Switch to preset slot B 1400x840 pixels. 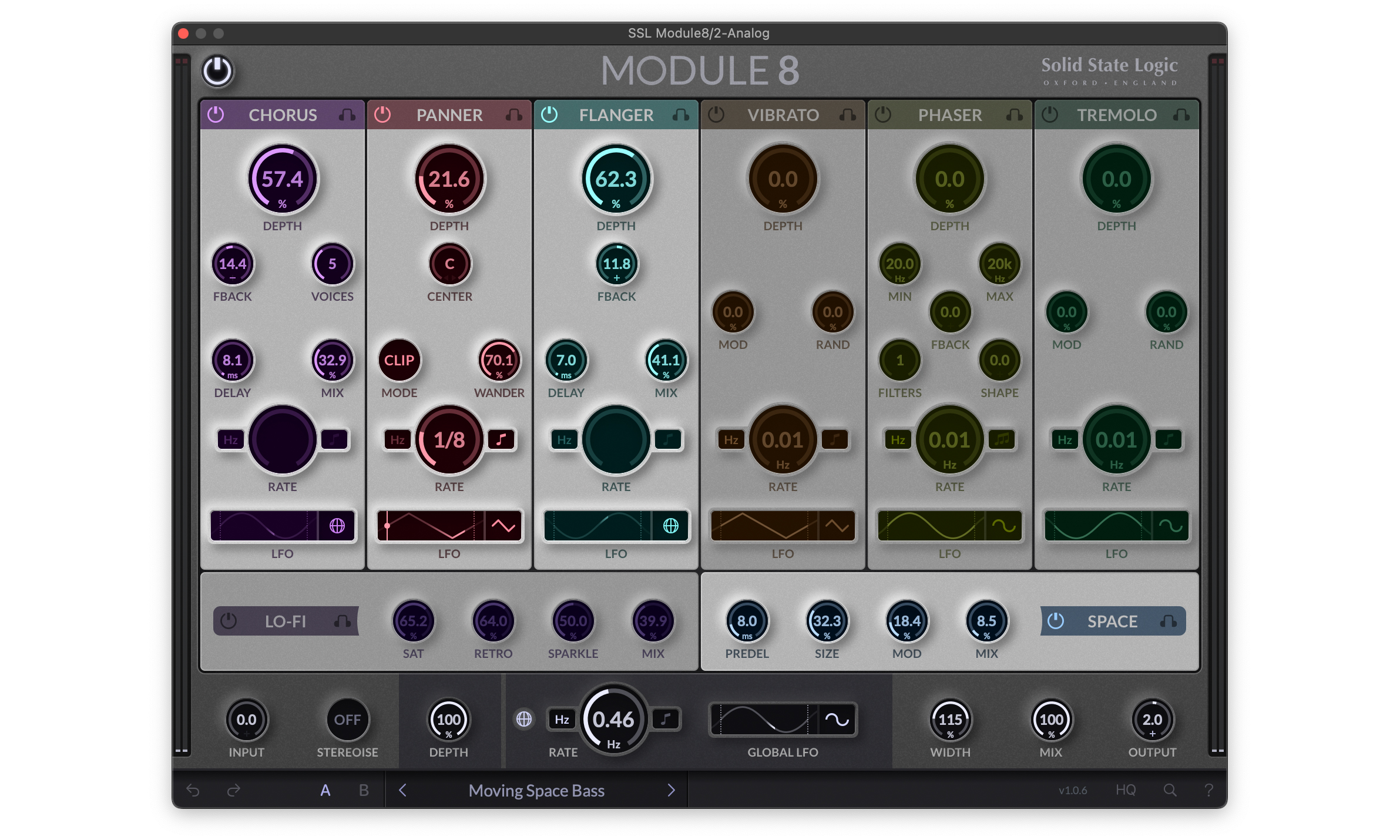point(364,790)
